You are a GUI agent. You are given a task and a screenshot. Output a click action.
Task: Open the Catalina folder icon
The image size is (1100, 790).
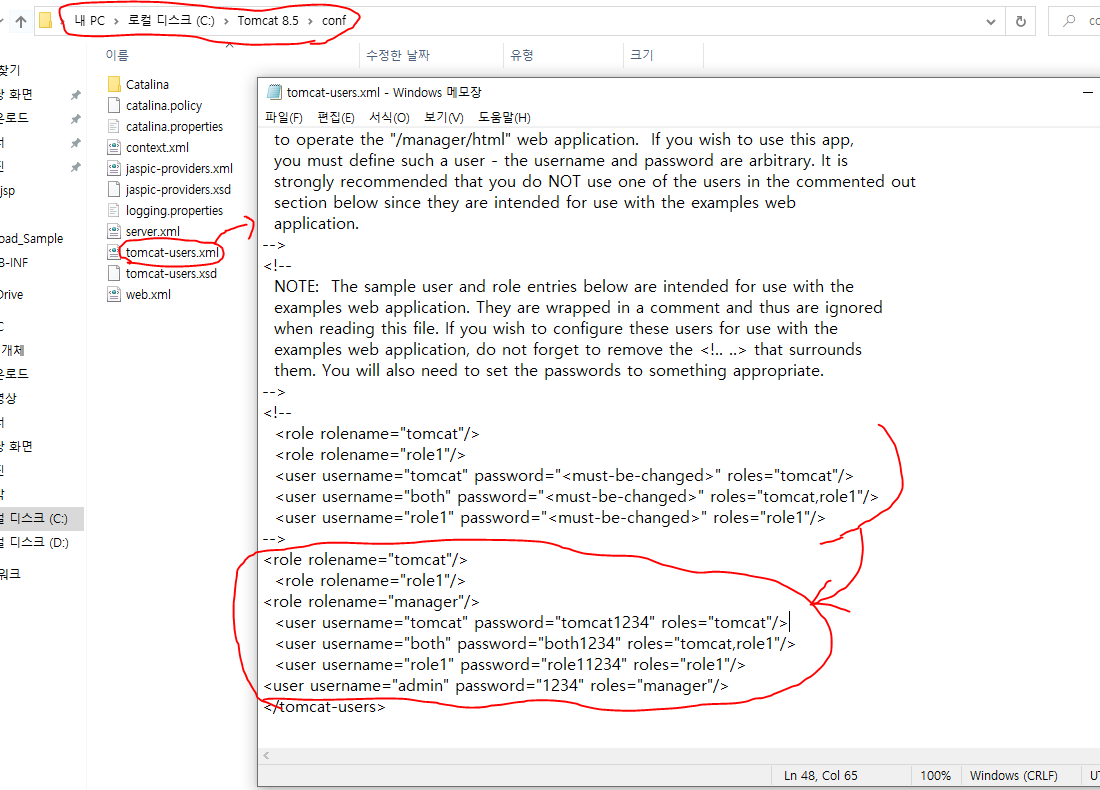tap(114, 84)
